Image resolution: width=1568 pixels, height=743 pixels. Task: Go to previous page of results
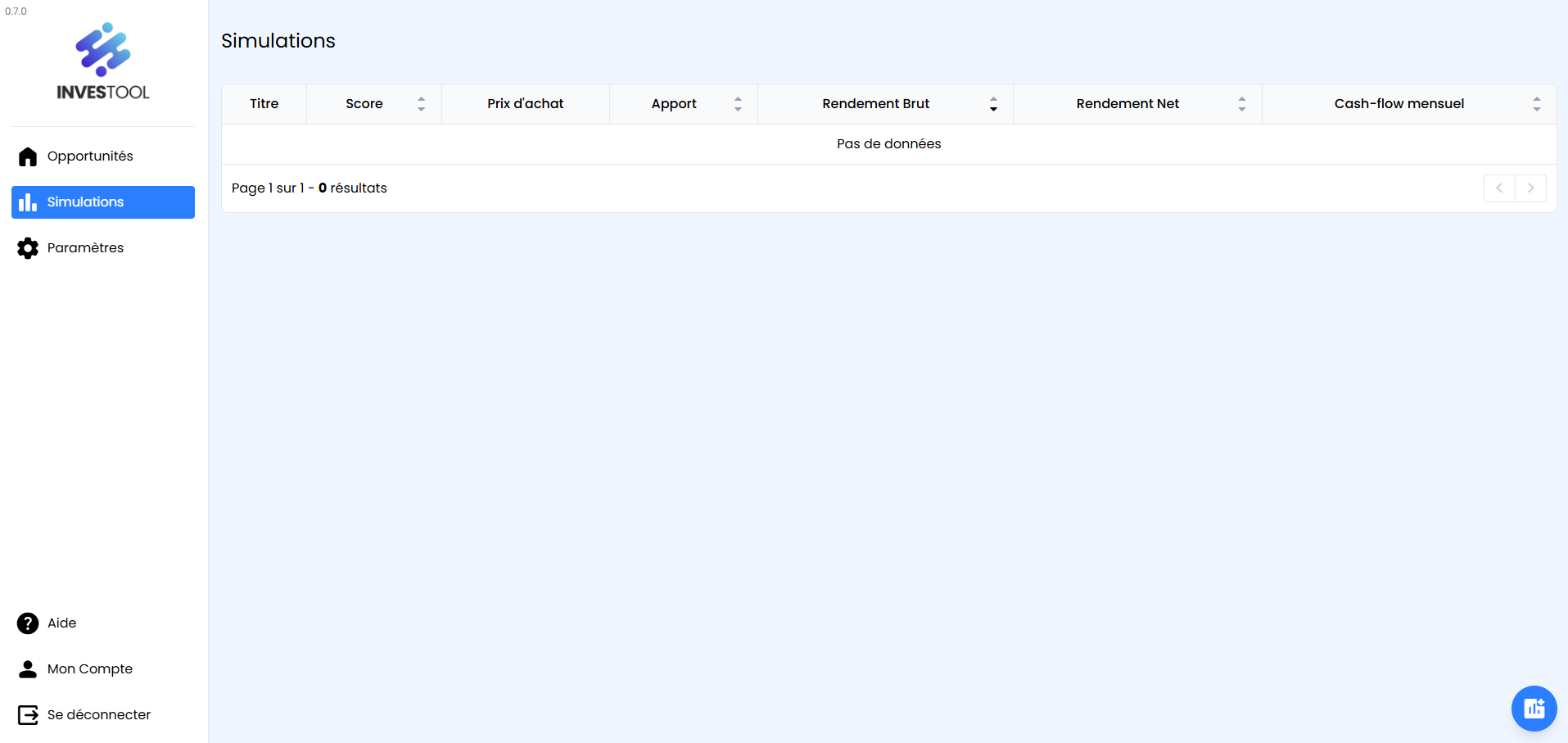pos(1499,188)
